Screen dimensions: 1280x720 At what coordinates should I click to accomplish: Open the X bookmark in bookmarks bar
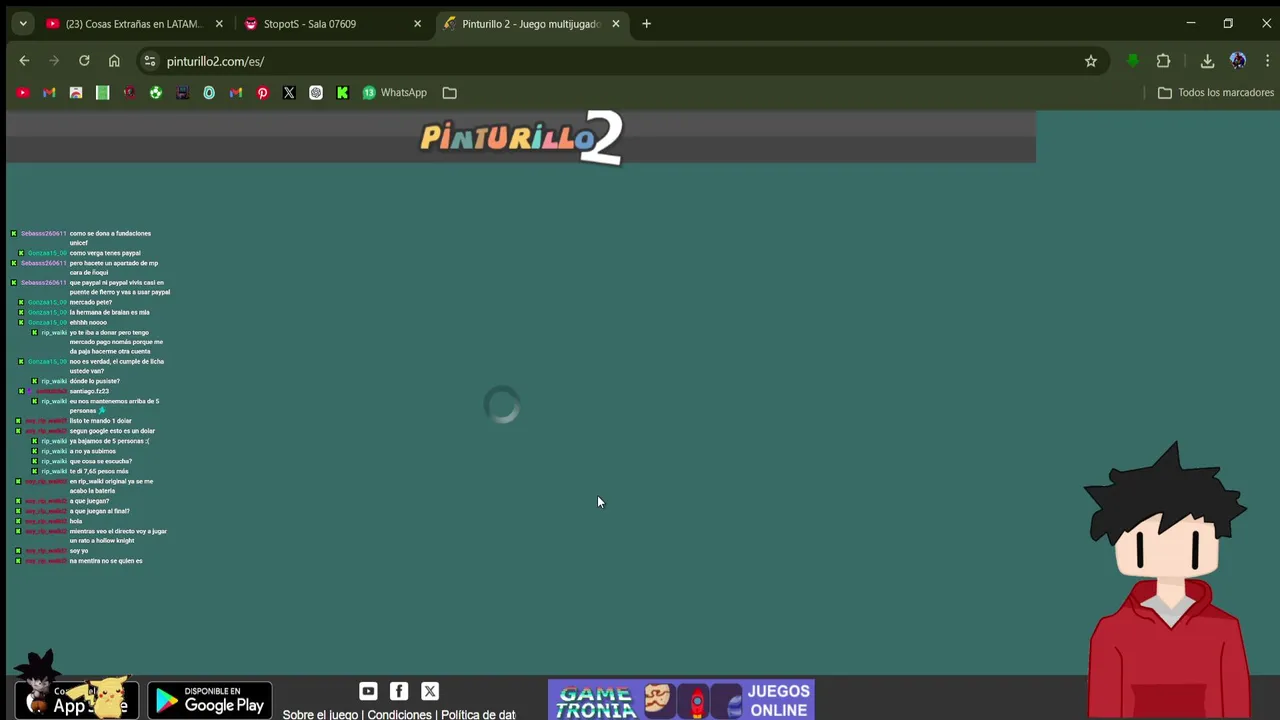pos(289,93)
